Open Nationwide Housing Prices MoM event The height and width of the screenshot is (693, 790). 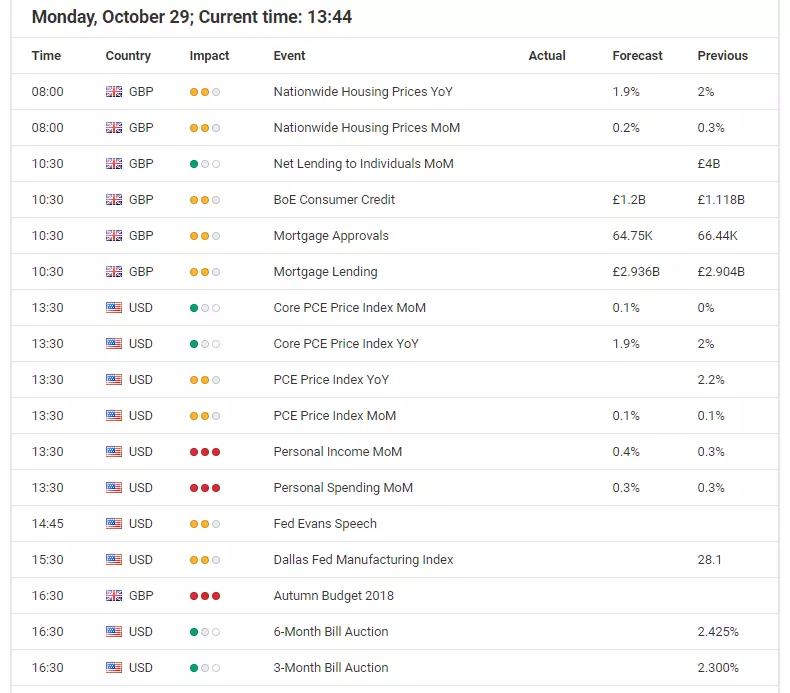(x=367, y=128)
